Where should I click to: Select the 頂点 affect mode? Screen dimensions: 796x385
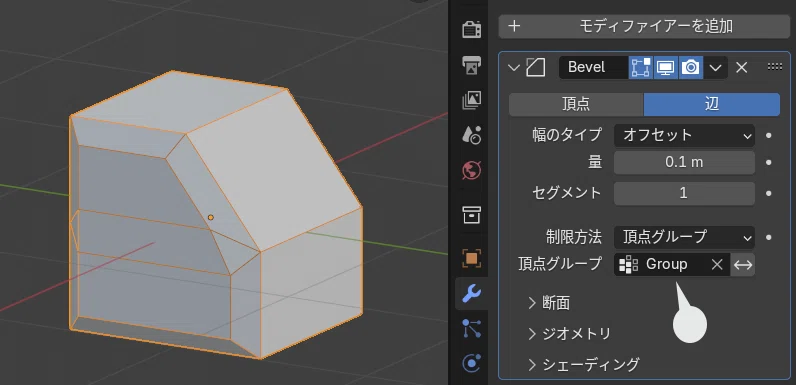[576, 104]
